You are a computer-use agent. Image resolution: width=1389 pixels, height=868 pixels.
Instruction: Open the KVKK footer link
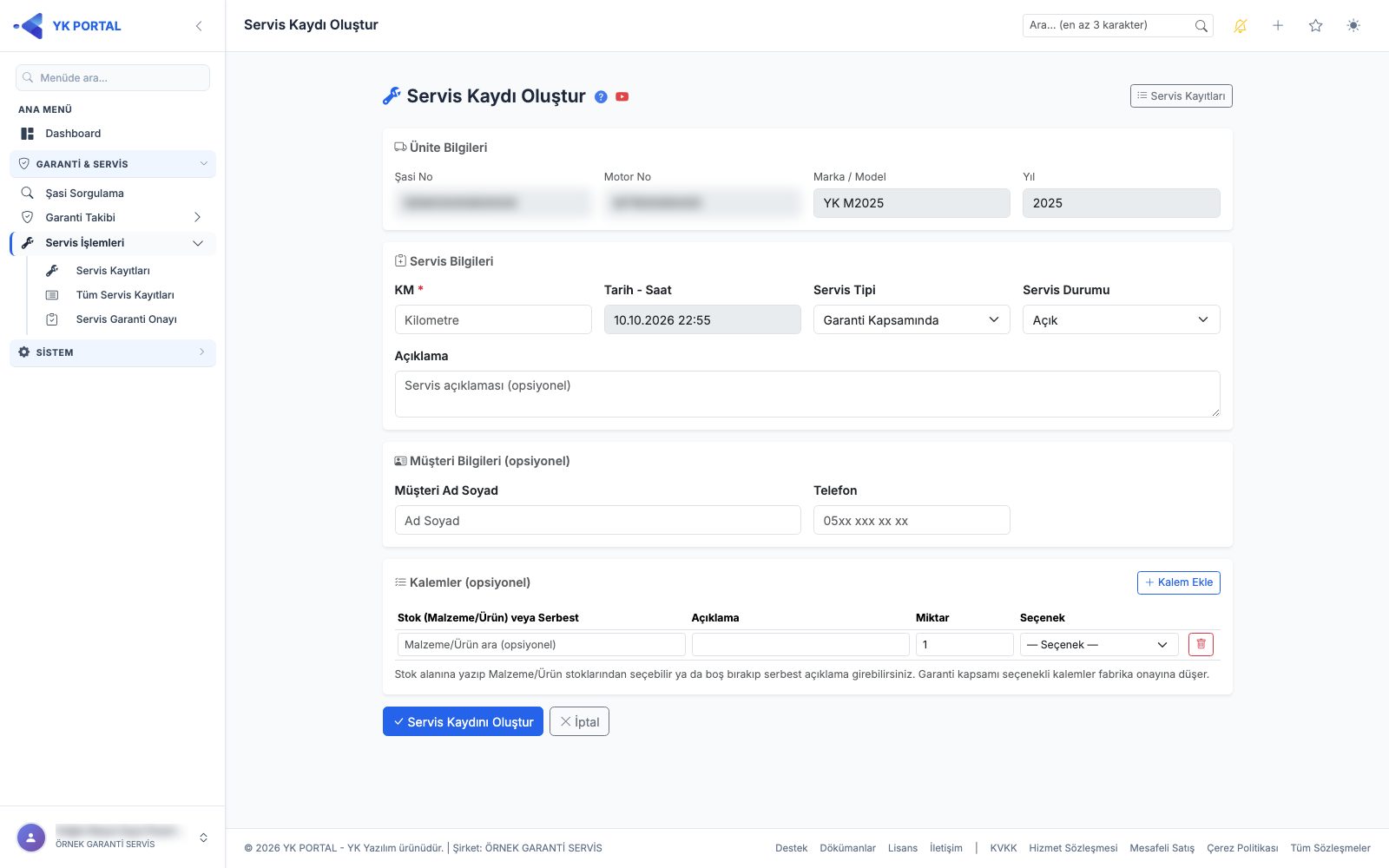pos(1004,848)
